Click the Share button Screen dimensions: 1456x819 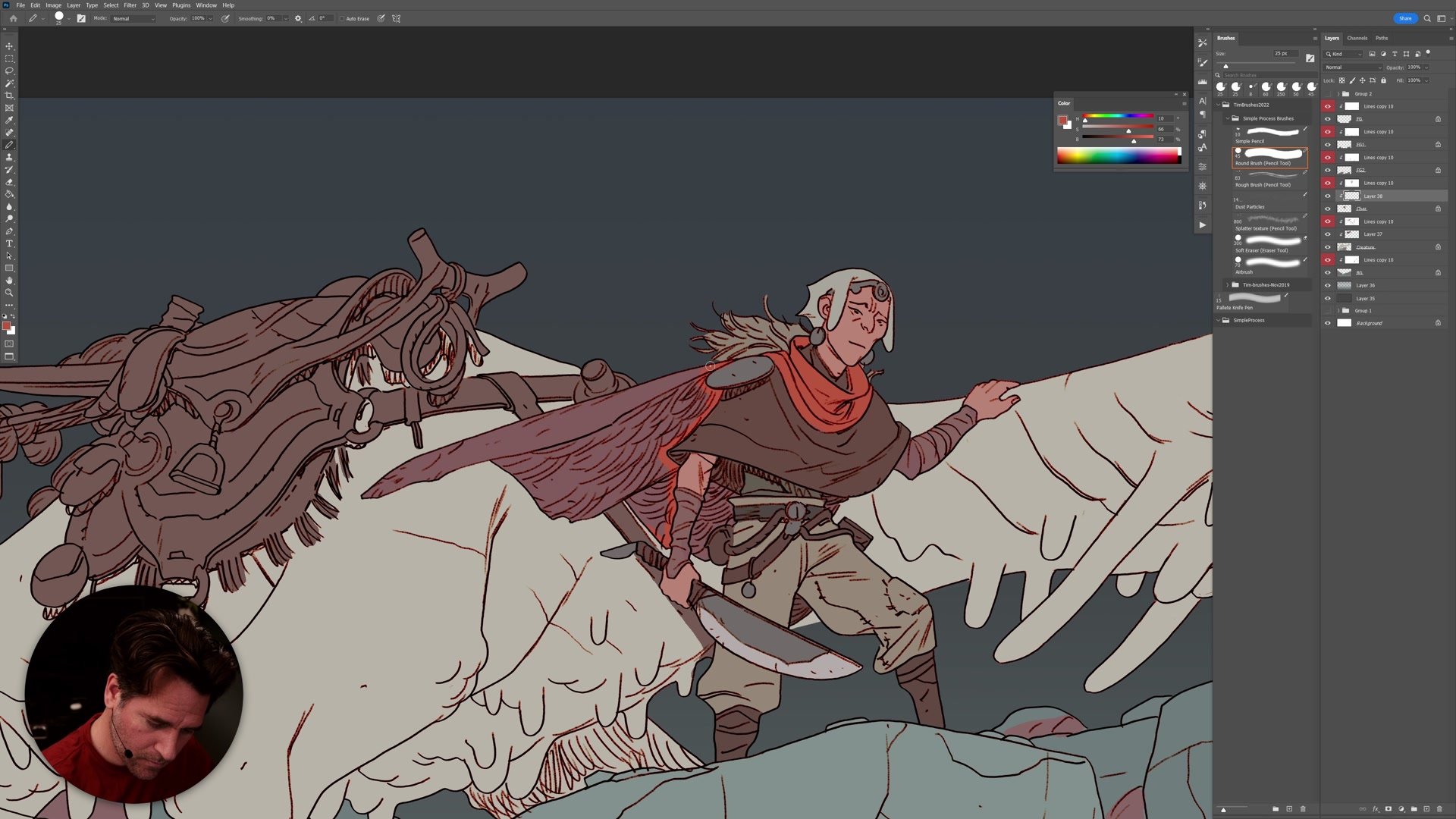tap(1405, 18)
